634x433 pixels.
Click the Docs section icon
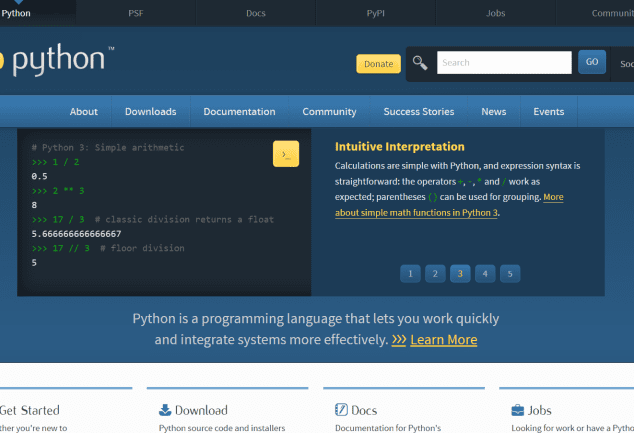click(x=341, y=410)
